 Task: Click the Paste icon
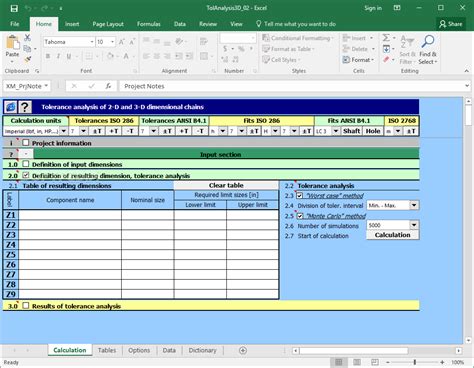(12, 43)
